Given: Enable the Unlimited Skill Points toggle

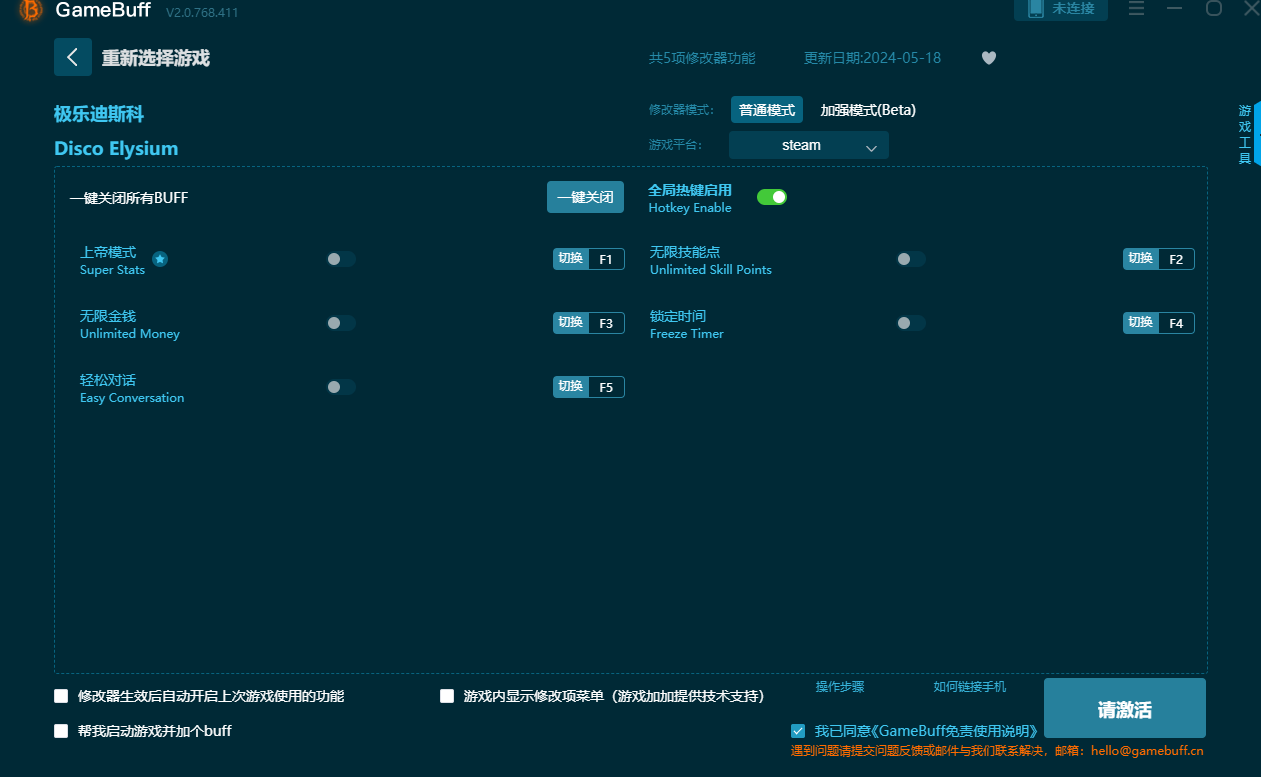Looking at the screenshot, I should click(x=911, y=259).
